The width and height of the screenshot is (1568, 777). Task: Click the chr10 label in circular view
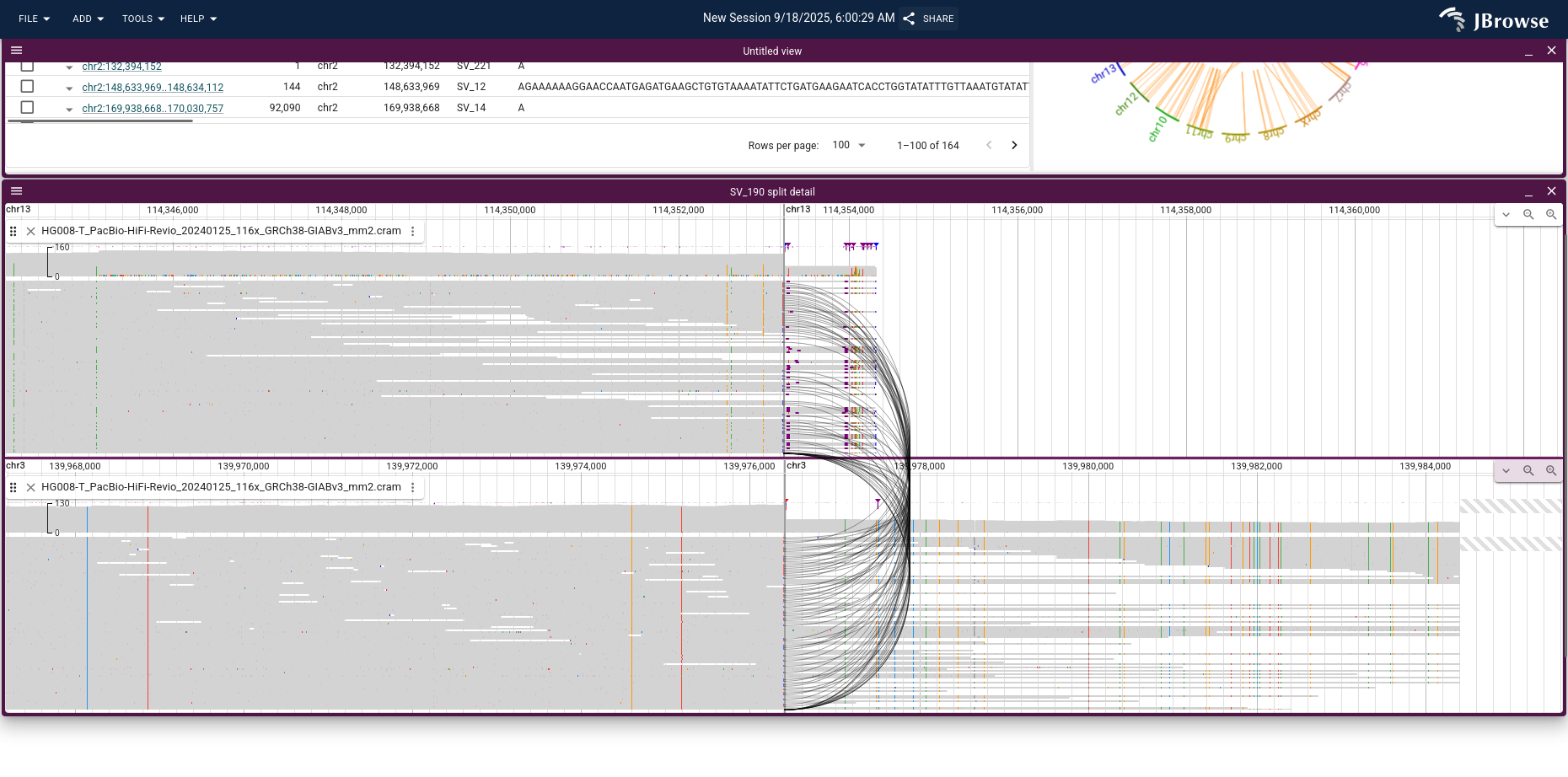click(x=1158, y=129)
